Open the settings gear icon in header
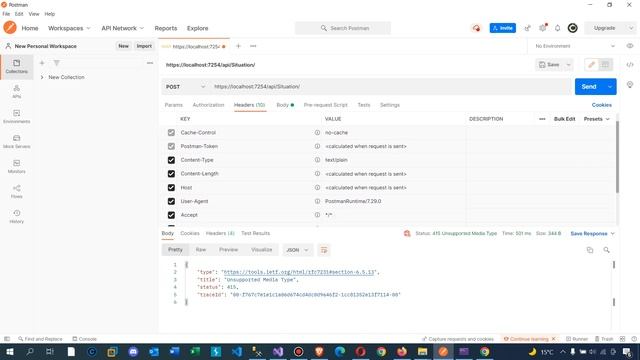This screenshot has height=360, width=640. (542, 28)
